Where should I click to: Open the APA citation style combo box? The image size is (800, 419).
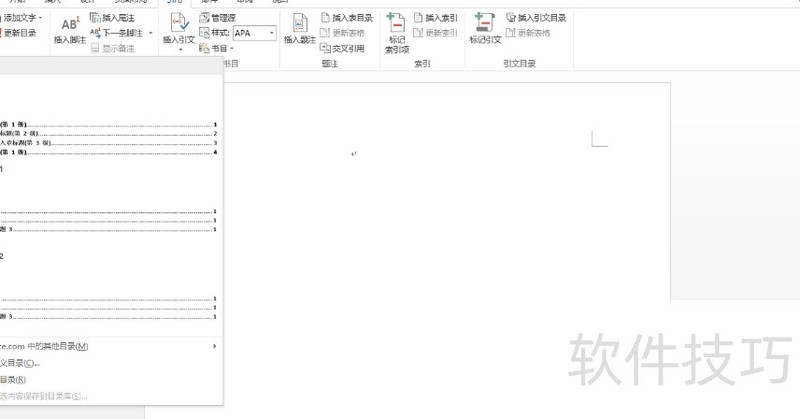(x=255, y=33)
